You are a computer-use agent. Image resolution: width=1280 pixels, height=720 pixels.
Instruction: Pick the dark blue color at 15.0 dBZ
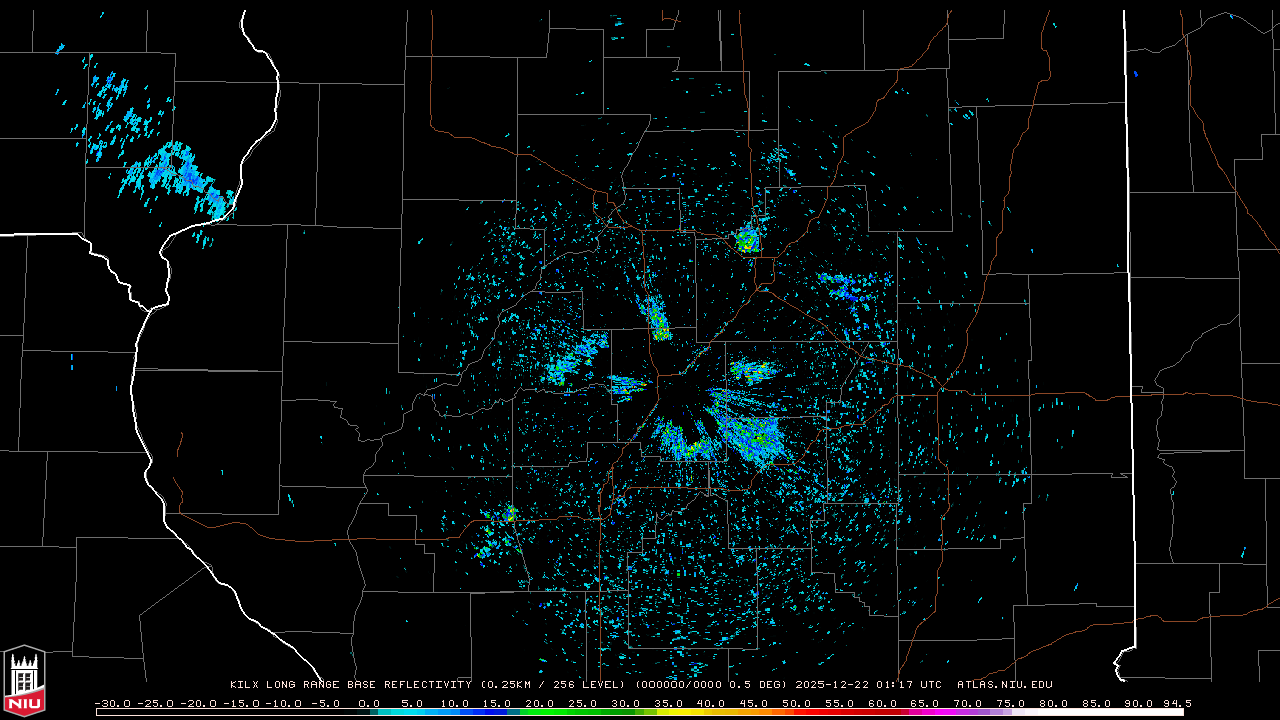pos(499,712)
